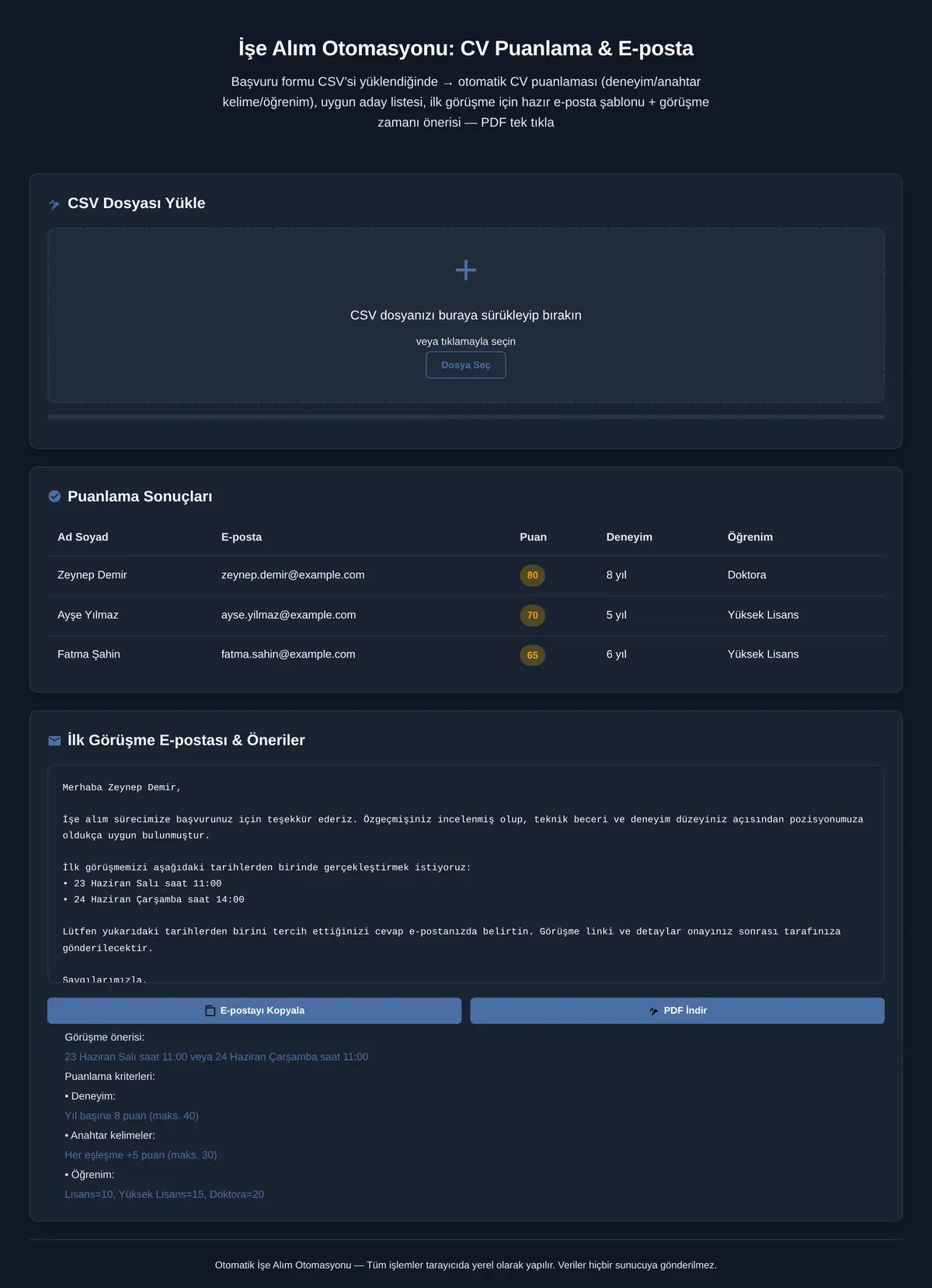Viewport: 932px width, 1288px height.
Task: Select the score badge 70
Action: [x=532, y=615]
